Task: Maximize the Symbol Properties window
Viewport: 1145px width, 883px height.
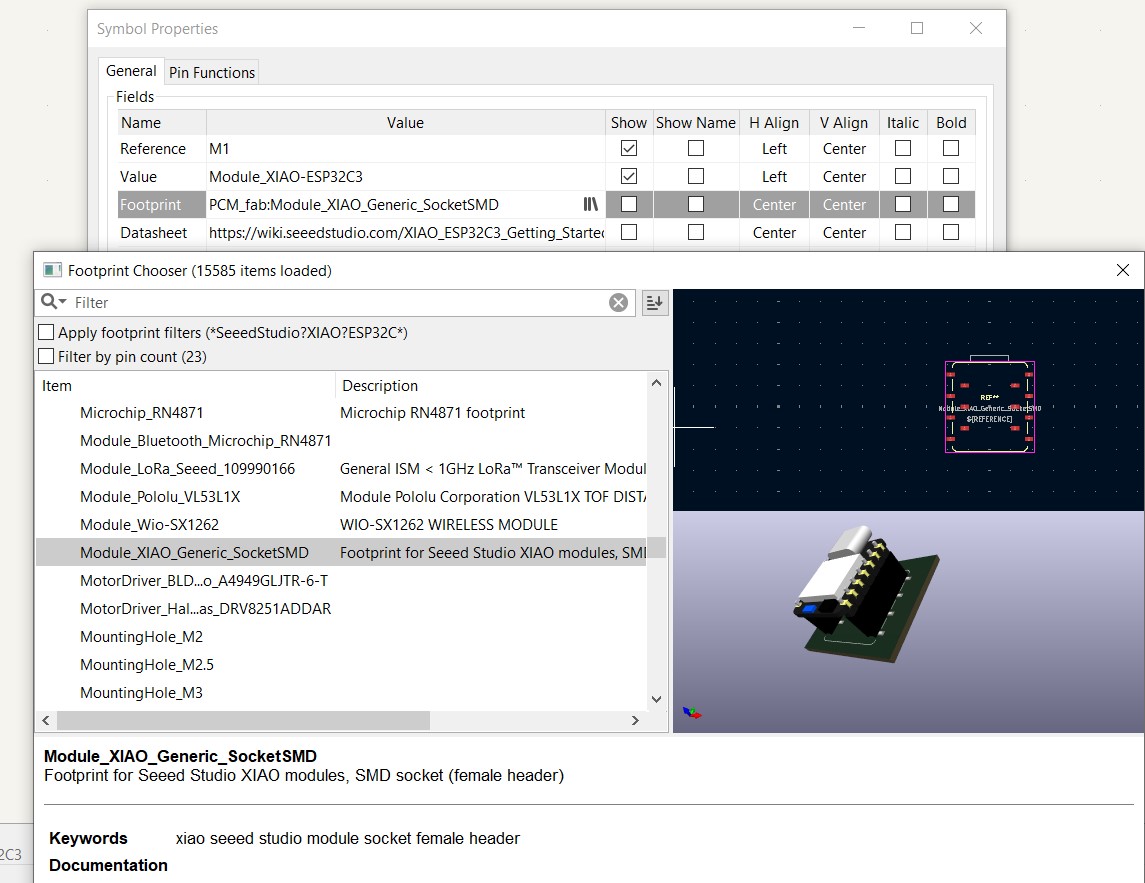Action: coord(917,28)
